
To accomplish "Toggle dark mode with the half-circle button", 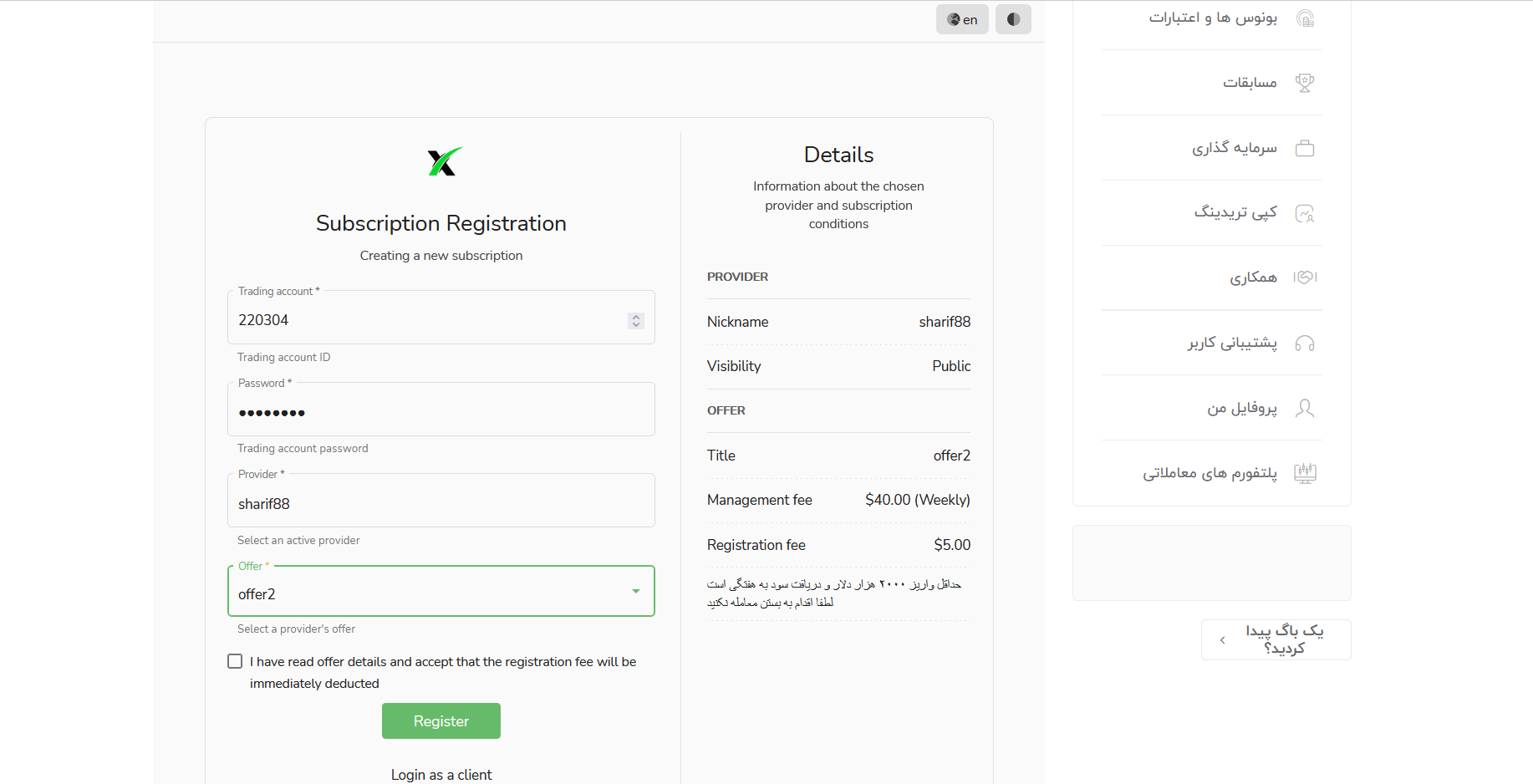I will 1012,19.
